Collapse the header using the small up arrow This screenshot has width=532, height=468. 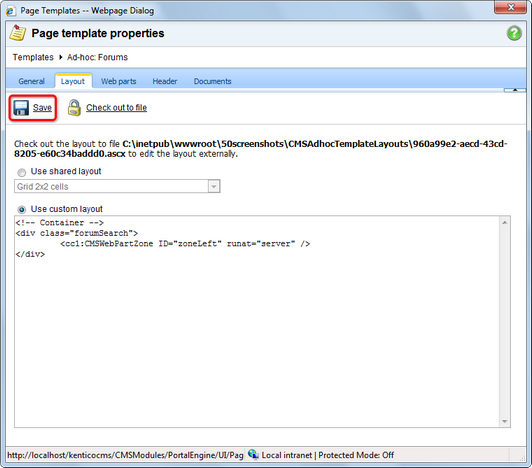click(x=515, y=90)
